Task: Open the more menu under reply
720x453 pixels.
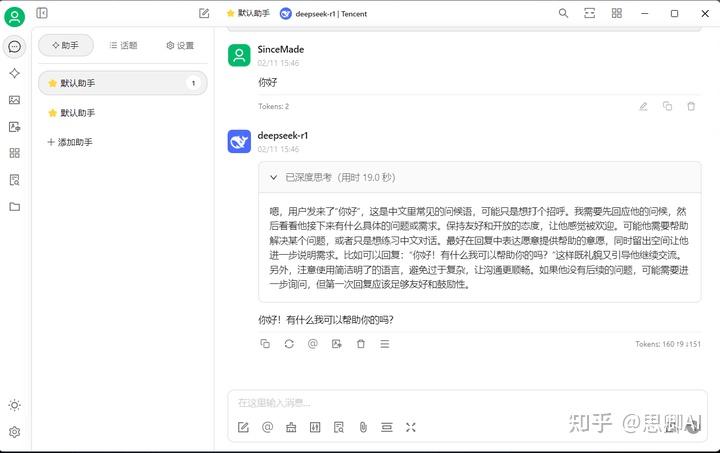Action: [x=385, y=344]
